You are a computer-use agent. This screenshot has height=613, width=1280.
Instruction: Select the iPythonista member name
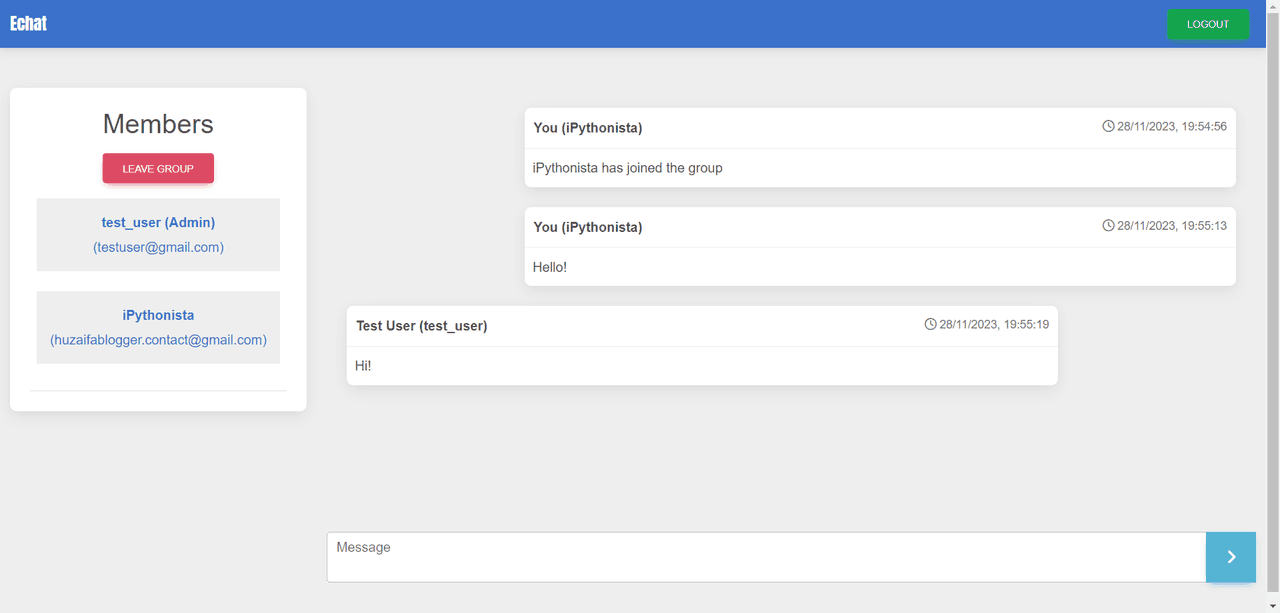[x=158, y=315]
